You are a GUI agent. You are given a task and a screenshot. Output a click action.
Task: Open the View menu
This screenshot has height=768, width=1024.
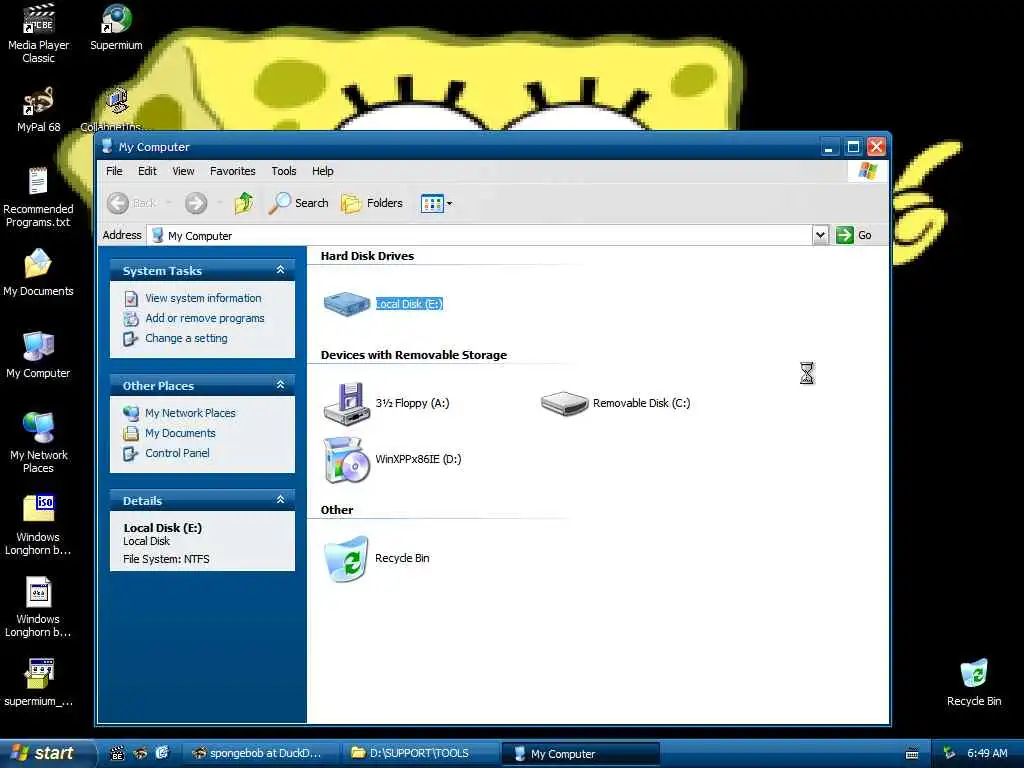[183, 171]
